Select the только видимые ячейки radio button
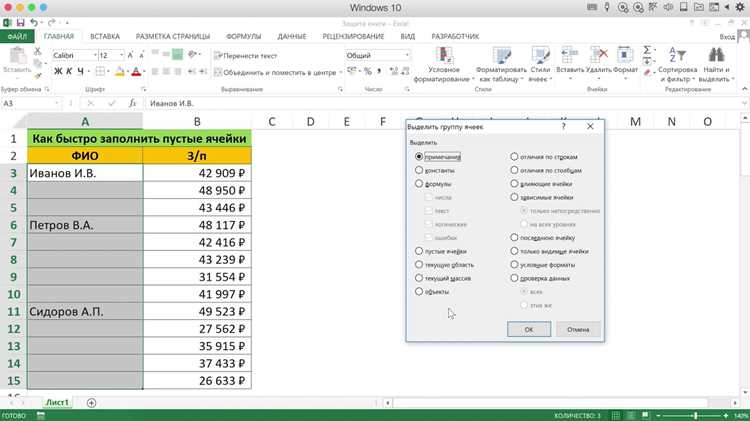 coord(514,251)
